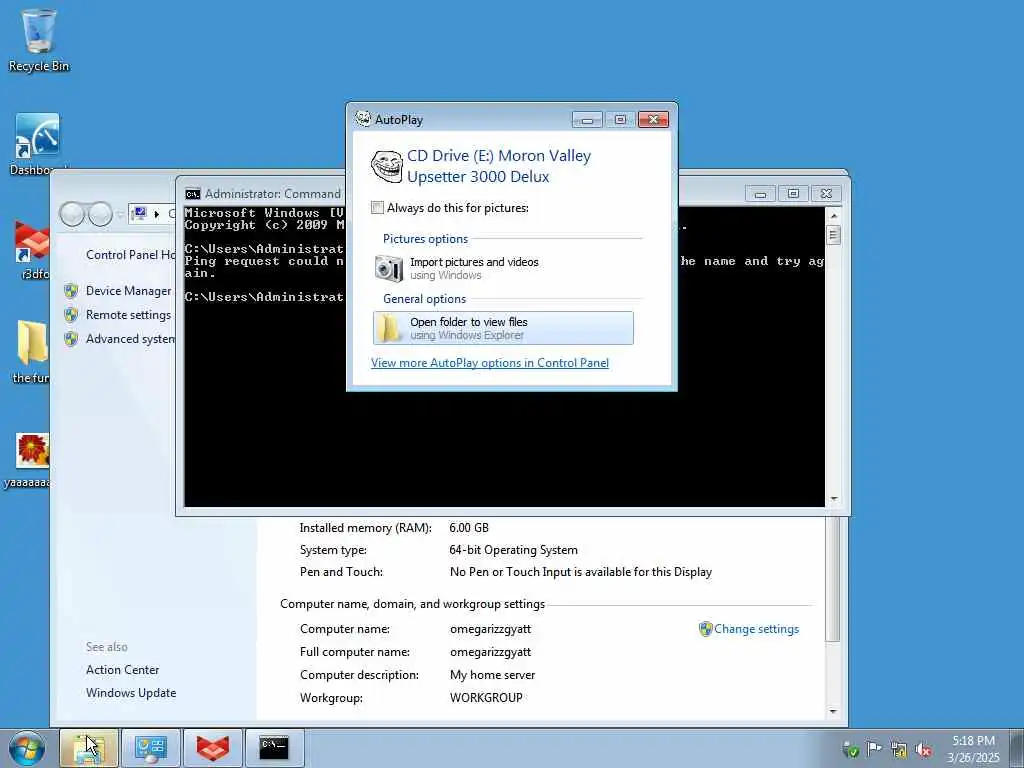1024x768 pixels.
Task: Open the red cube app on the taskbar
Action: coord(213,748)
